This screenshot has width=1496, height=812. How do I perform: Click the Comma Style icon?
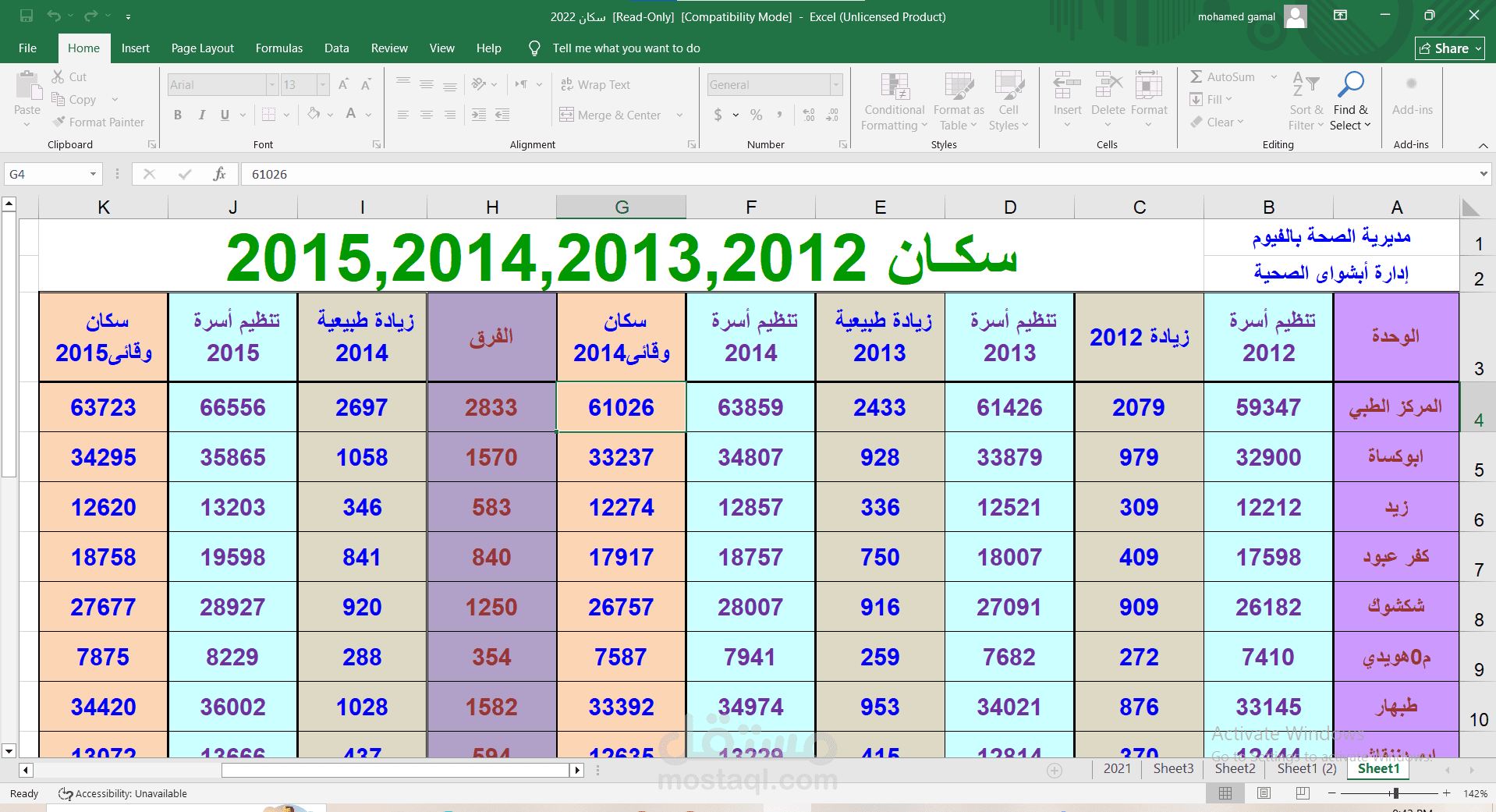pos(779,115)
